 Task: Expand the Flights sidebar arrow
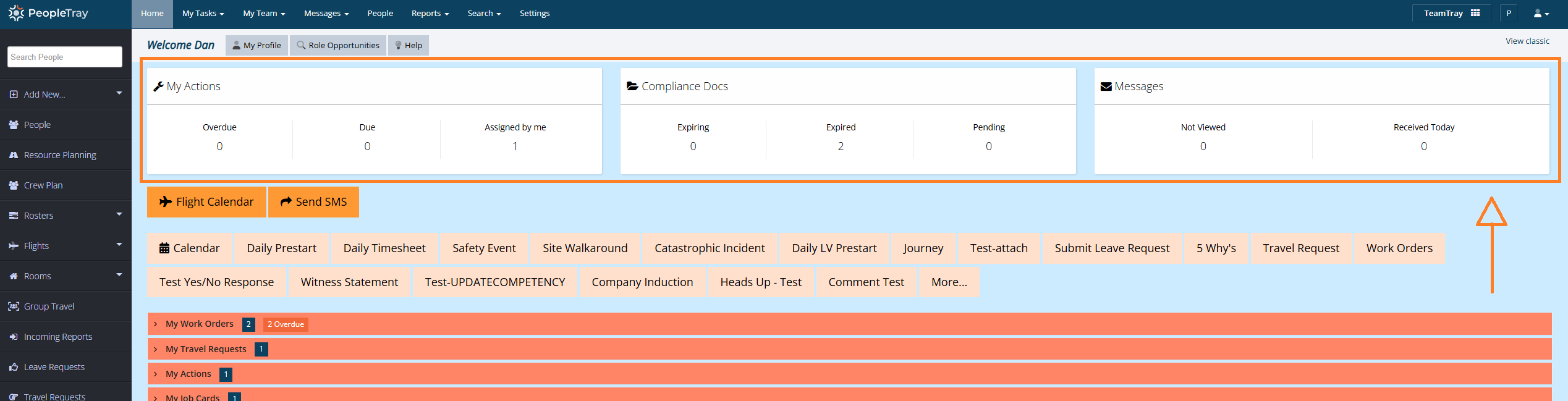point(119,245)
